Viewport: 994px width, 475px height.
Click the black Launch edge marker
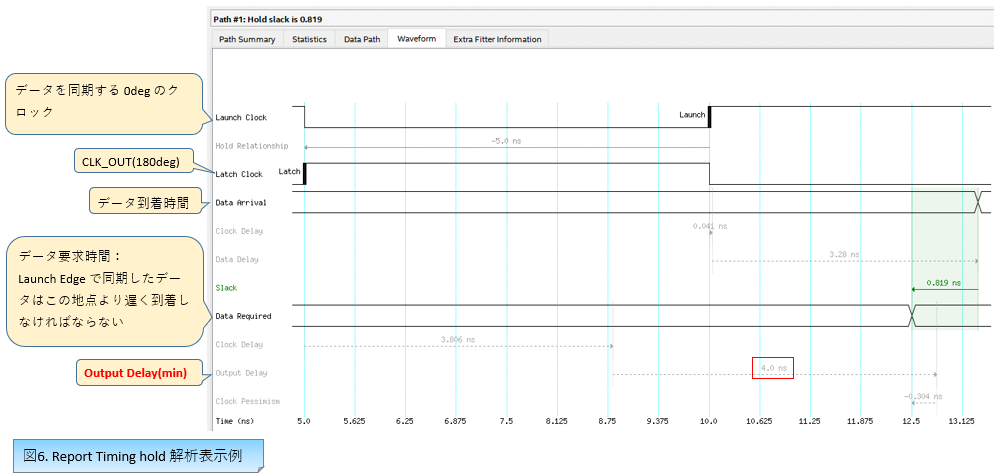(709, 116)
